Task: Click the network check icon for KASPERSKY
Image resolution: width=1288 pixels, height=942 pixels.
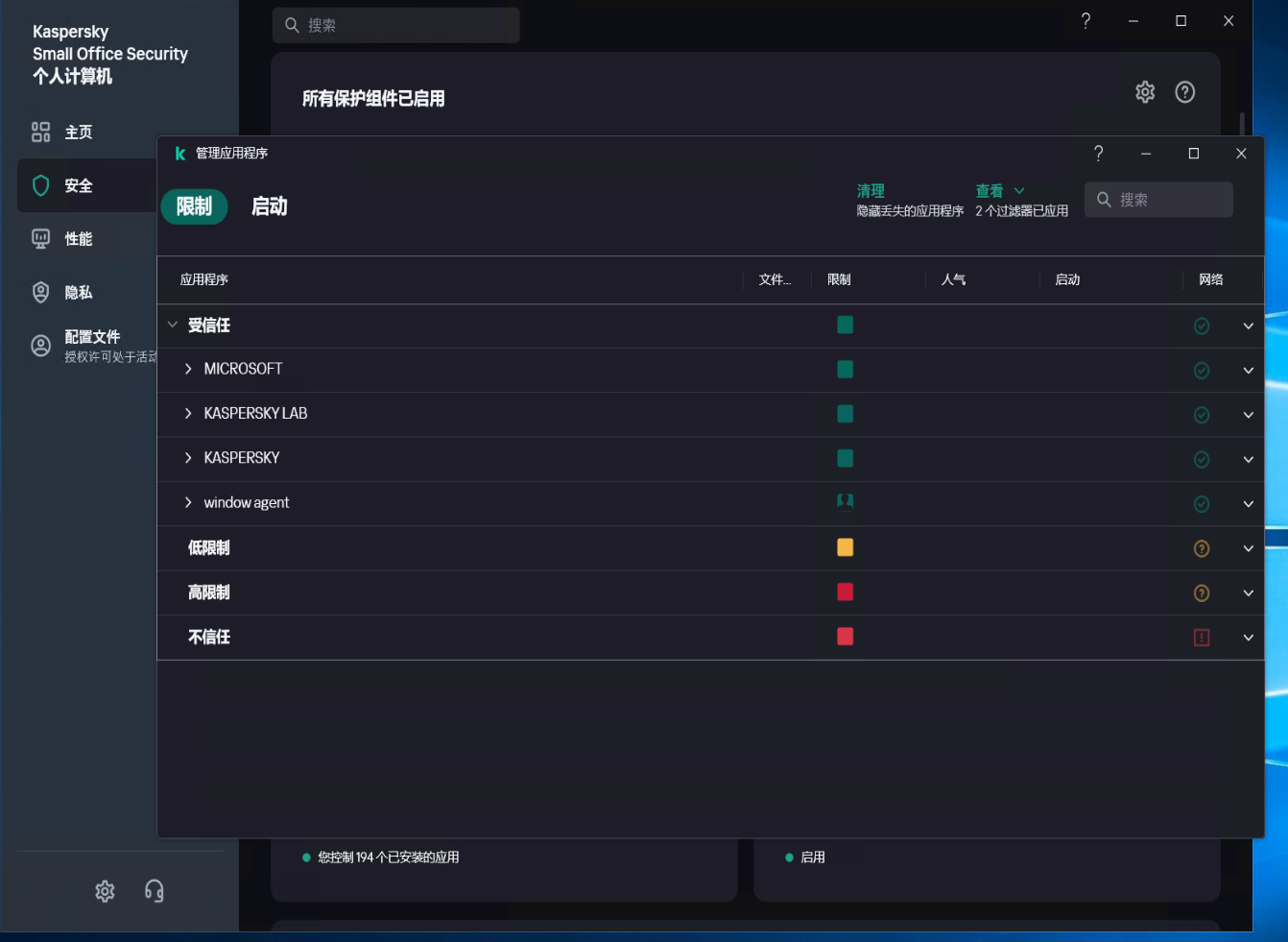Action: point(1201,460)
